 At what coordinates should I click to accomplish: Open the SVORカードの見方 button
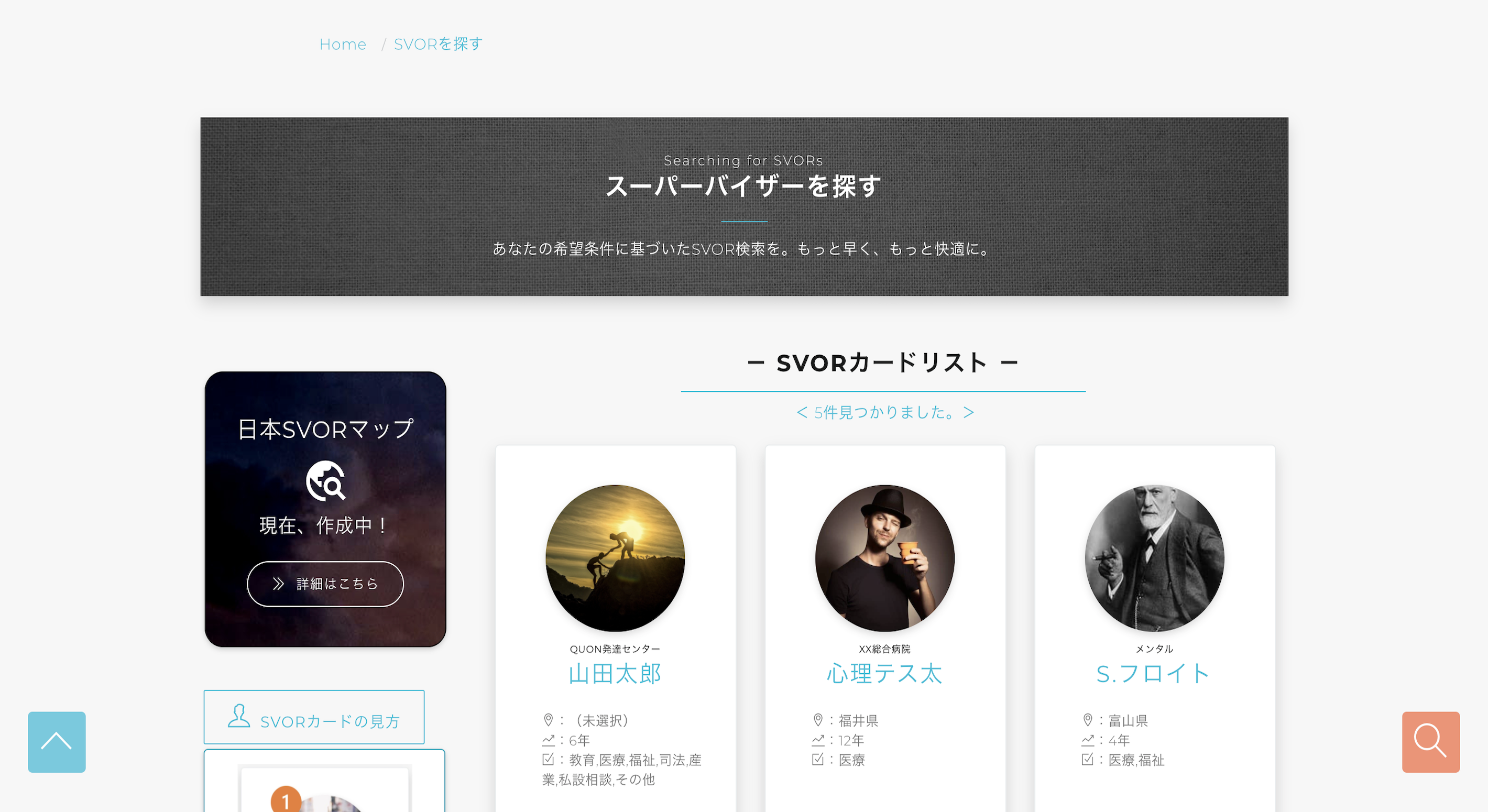pos(314,717)
